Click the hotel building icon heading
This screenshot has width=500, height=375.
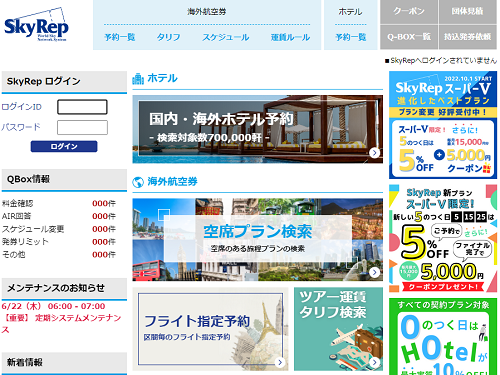click(138, 79)
